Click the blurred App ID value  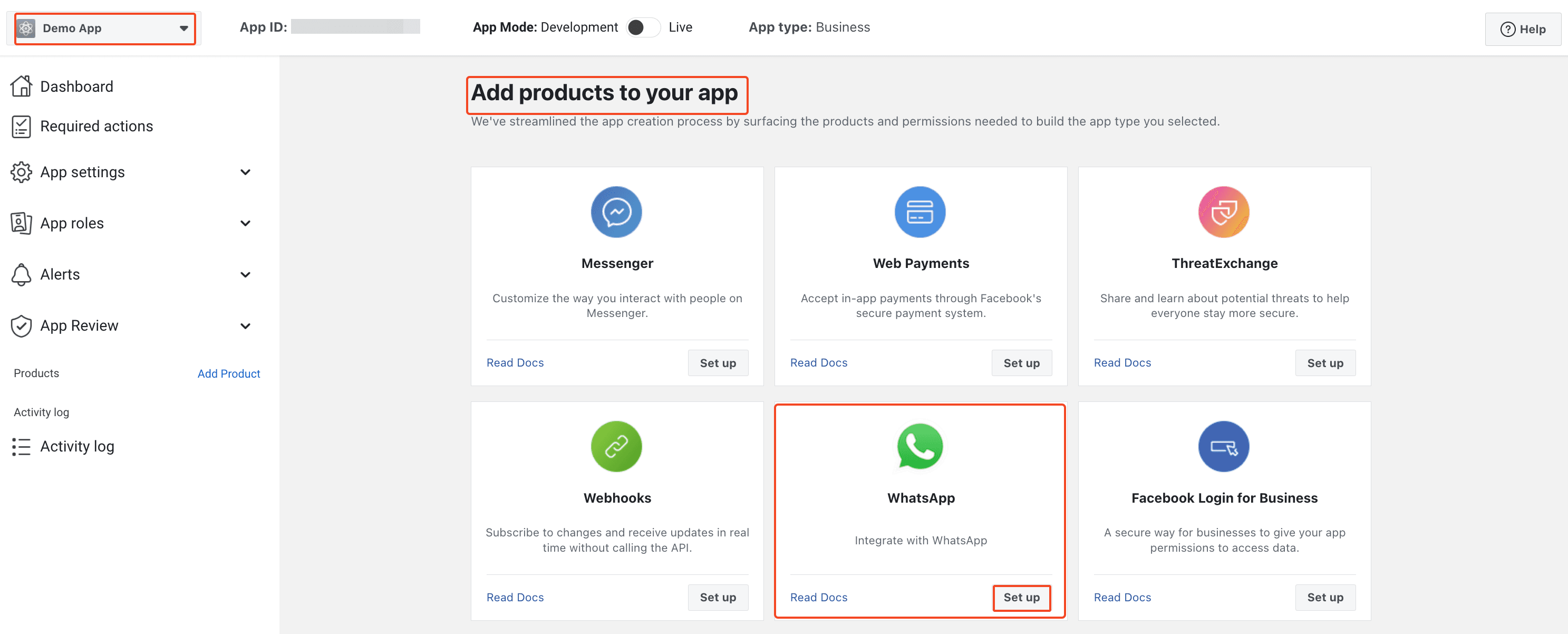355,27
